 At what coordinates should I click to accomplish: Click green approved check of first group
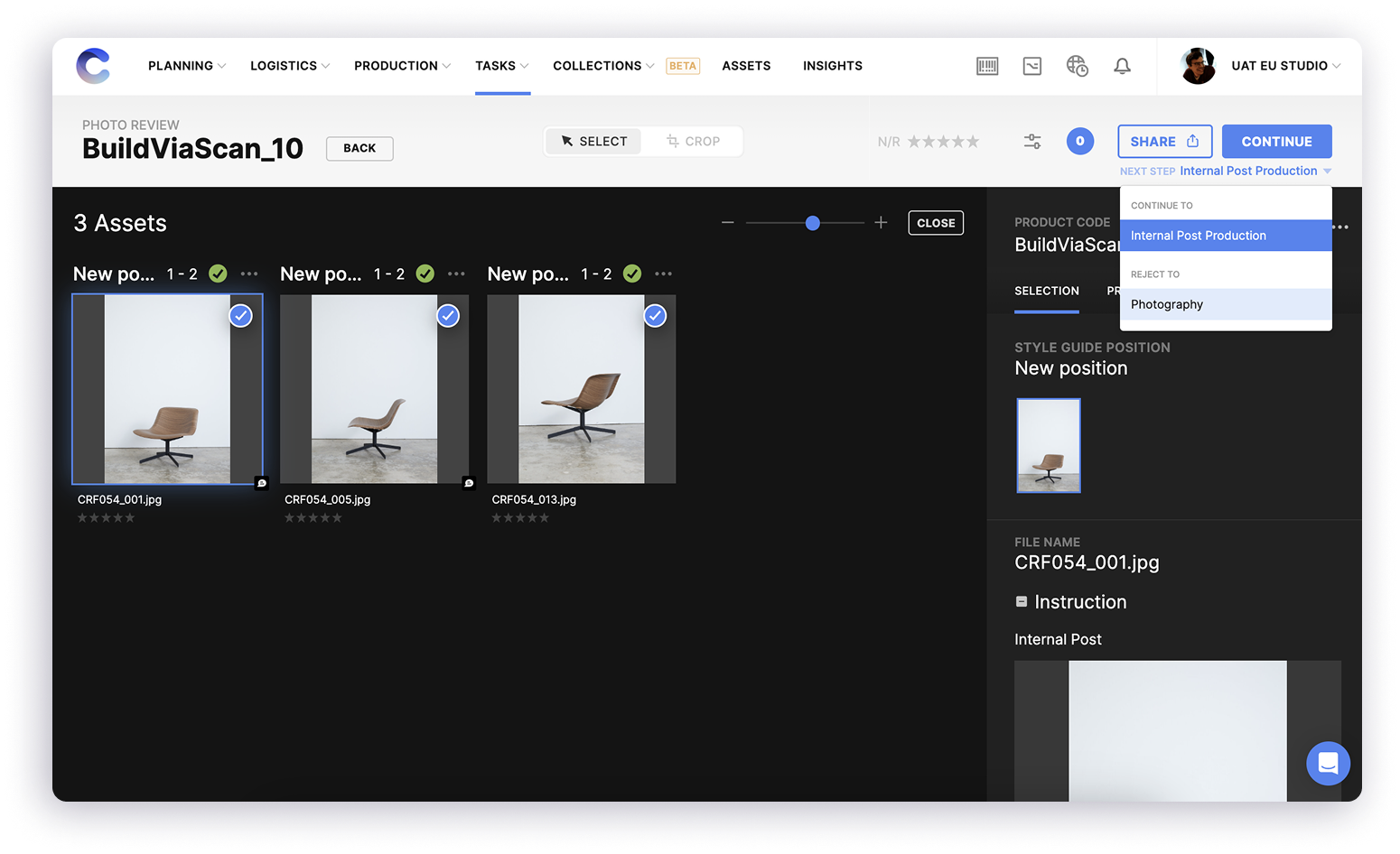click(218, 274)
